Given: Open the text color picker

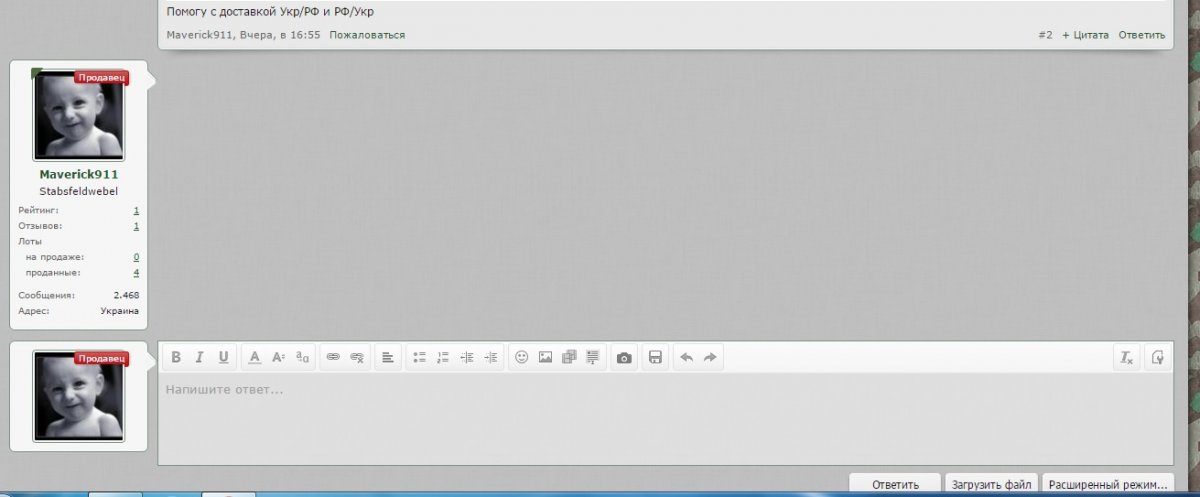Looking at the screenshot, I should point(254,357).
